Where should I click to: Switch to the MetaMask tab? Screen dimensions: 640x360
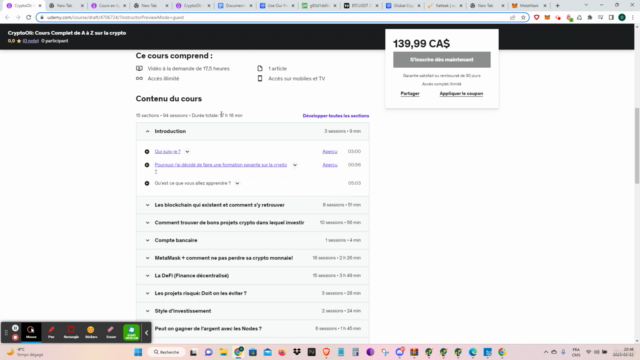pos(529,6)
